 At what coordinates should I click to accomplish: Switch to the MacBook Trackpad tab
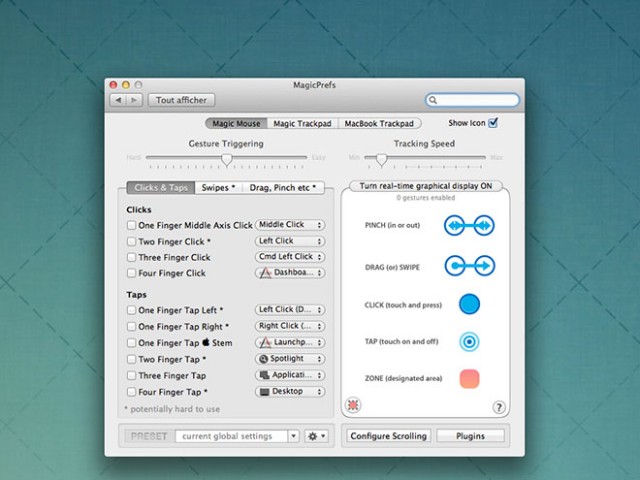point(380,123)
